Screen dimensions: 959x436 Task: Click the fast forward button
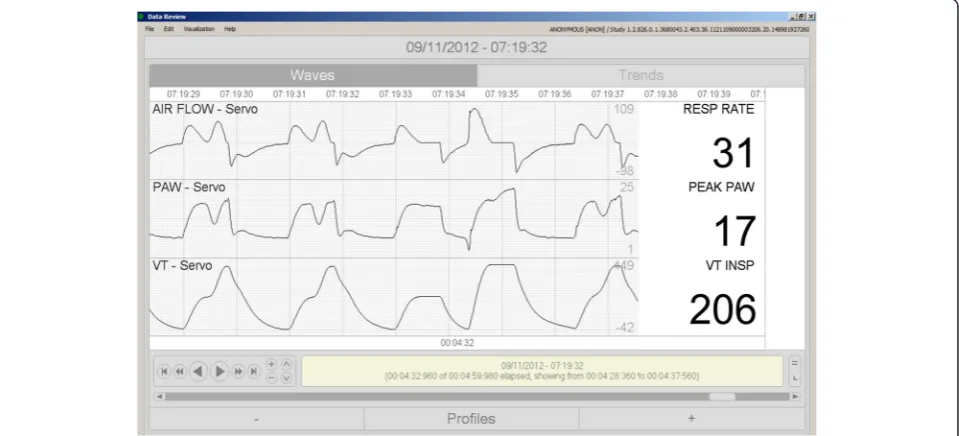(239, 371)
